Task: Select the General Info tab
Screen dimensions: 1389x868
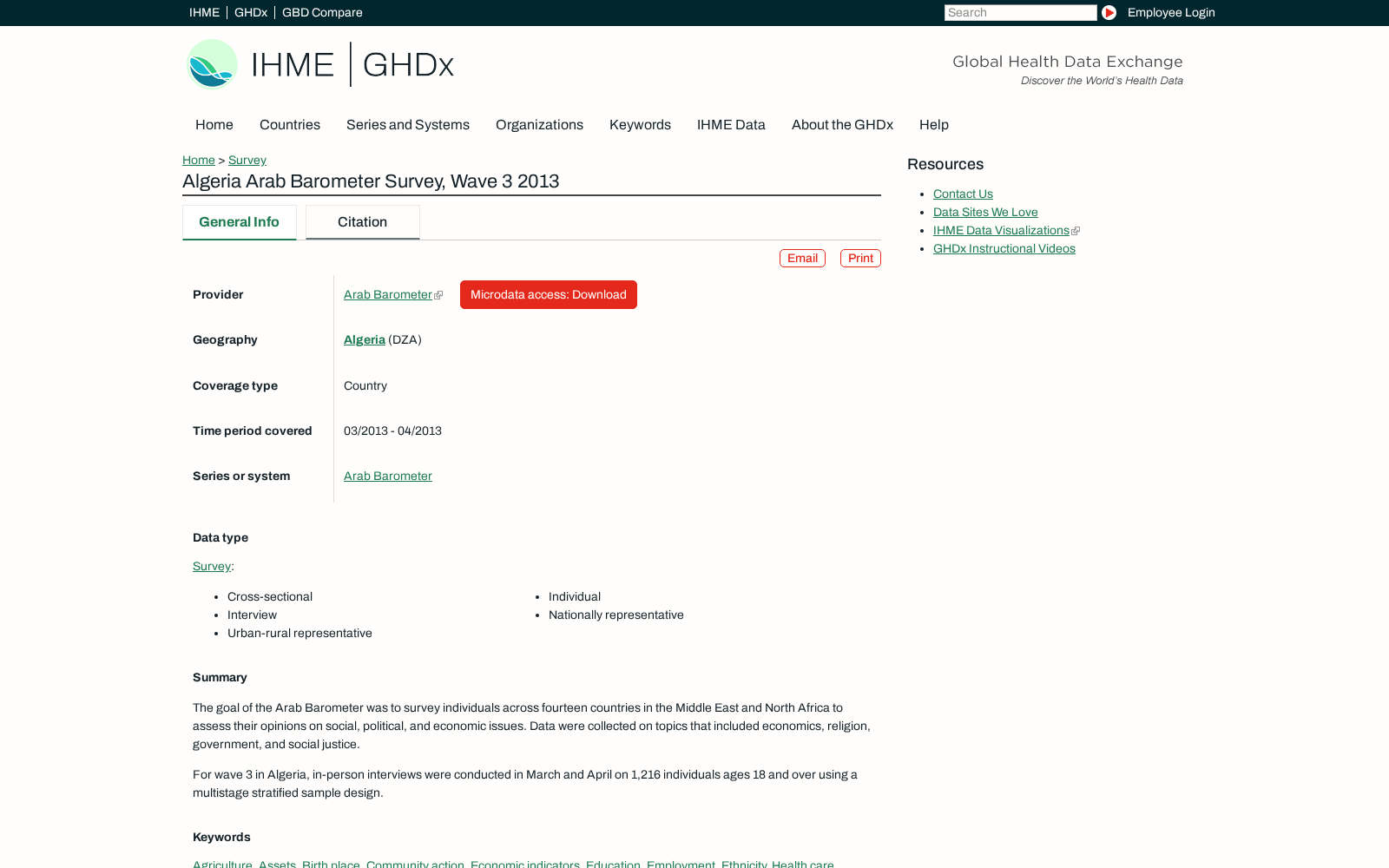Action: point(240,222)
